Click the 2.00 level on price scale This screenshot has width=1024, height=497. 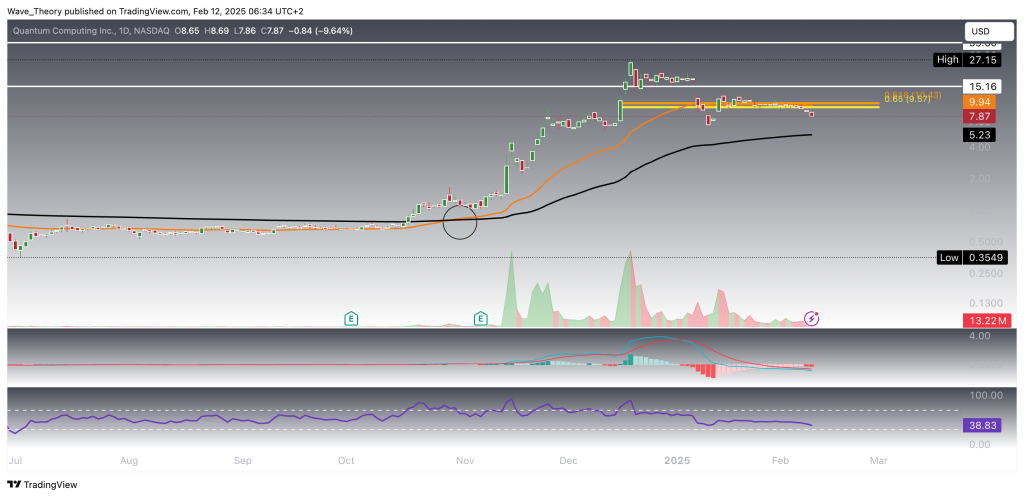[981, 178]
